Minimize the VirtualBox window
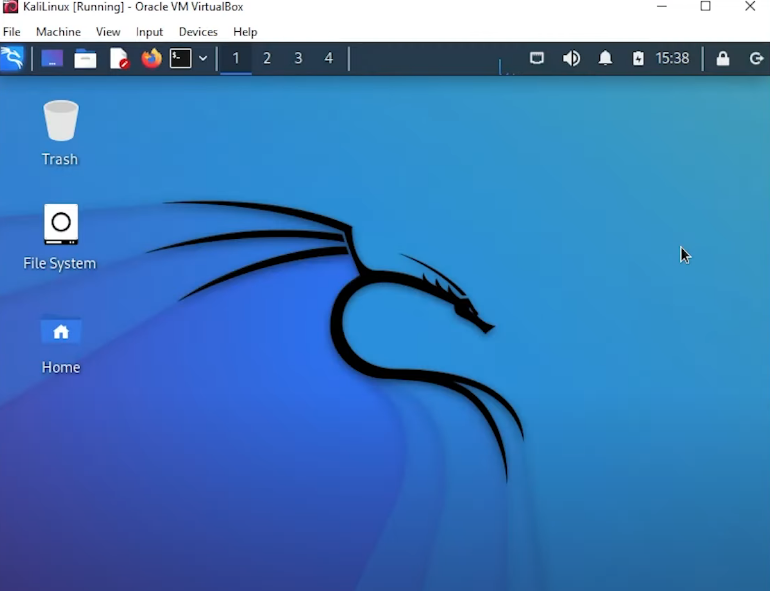 coord(661,6)
